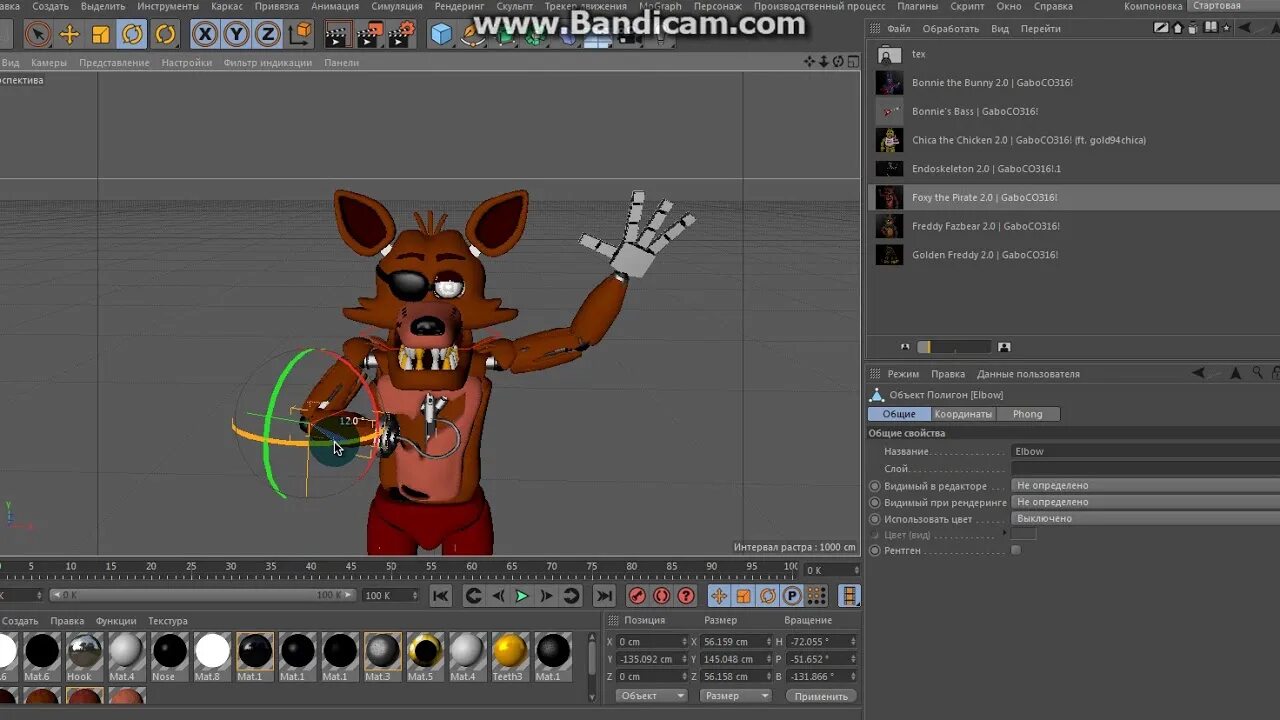Open keyframe selection question icon
This screenshot has width=1280, height=720.
686,596
